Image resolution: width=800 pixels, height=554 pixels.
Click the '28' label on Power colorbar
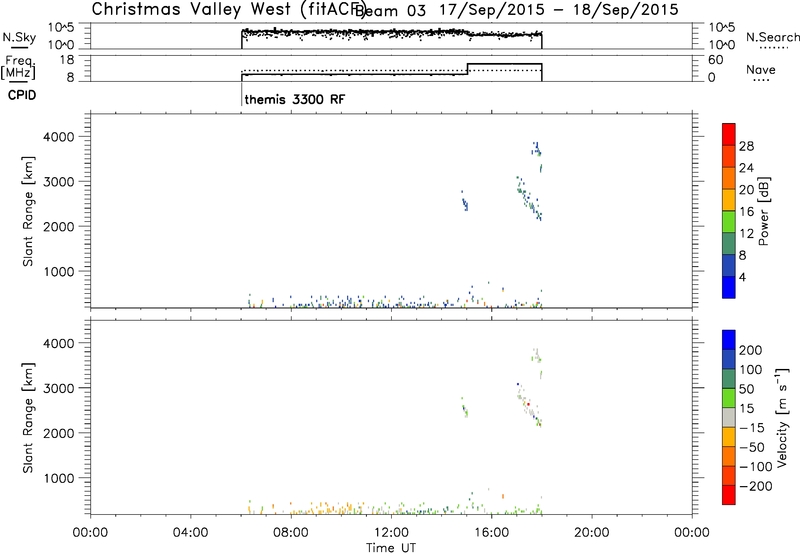tap(746, 146)
